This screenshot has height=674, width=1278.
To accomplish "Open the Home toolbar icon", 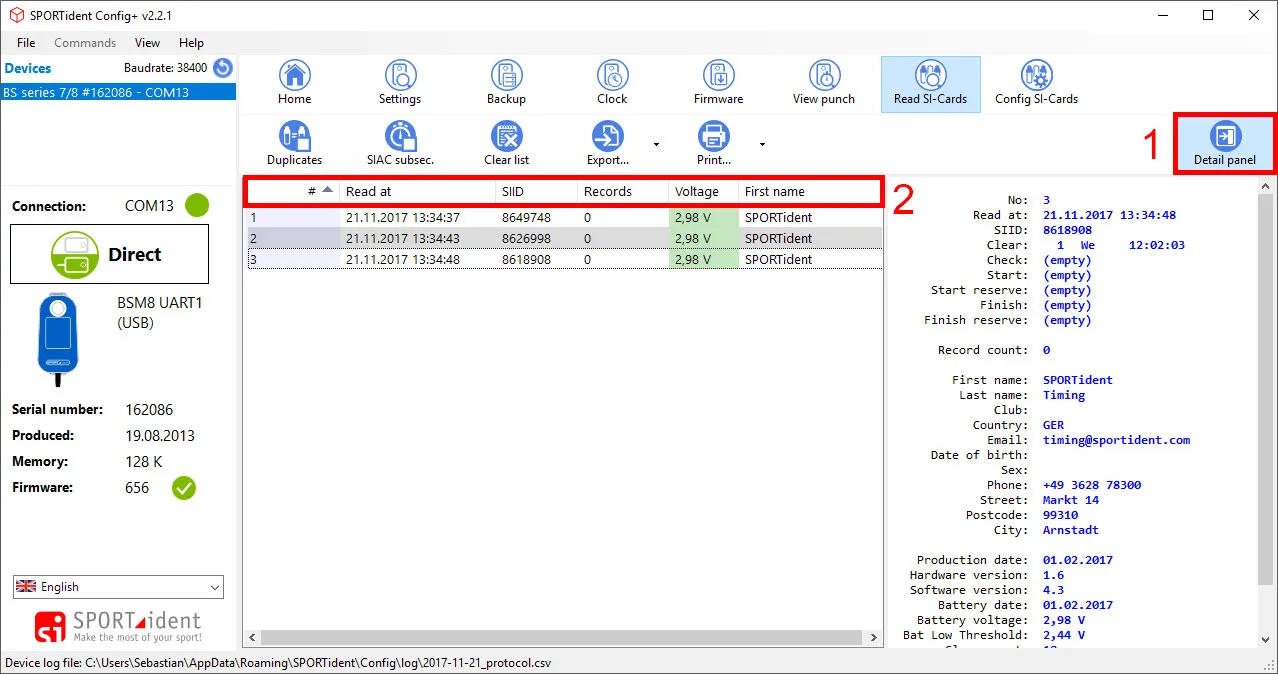I will tap(294, 82).
